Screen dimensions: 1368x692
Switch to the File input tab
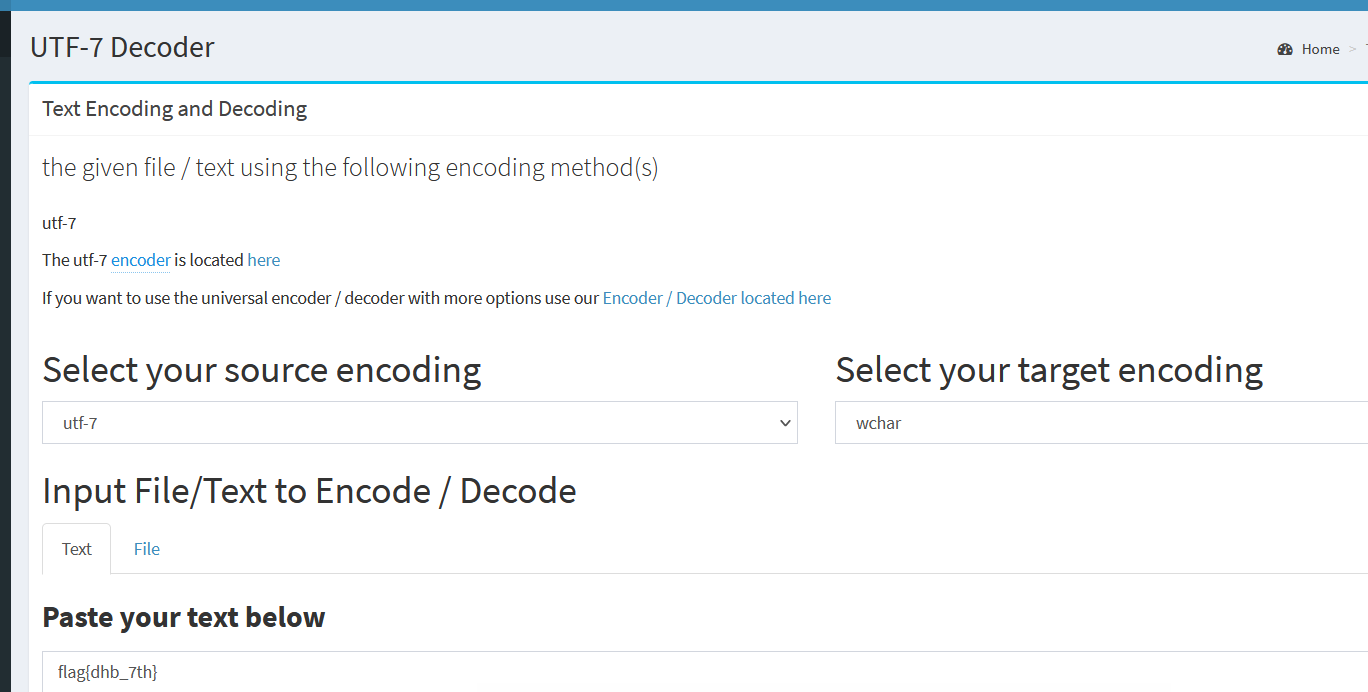[147, 549]
